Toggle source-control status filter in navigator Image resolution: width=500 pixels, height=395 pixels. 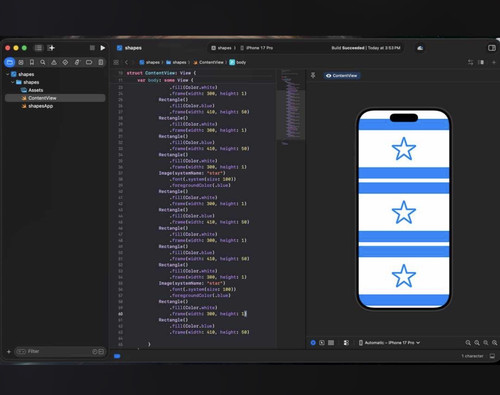coord(101,351)
